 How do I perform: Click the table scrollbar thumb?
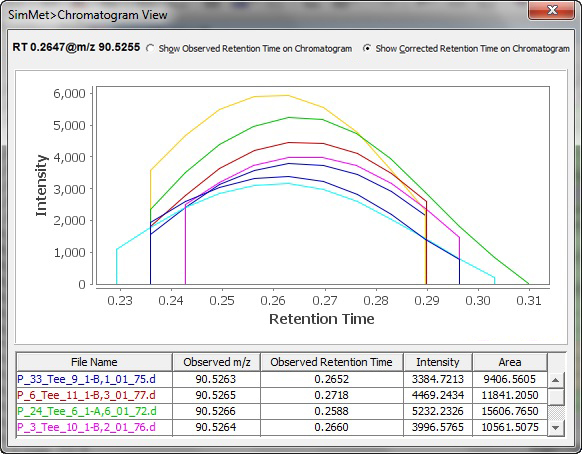(556, 397)
